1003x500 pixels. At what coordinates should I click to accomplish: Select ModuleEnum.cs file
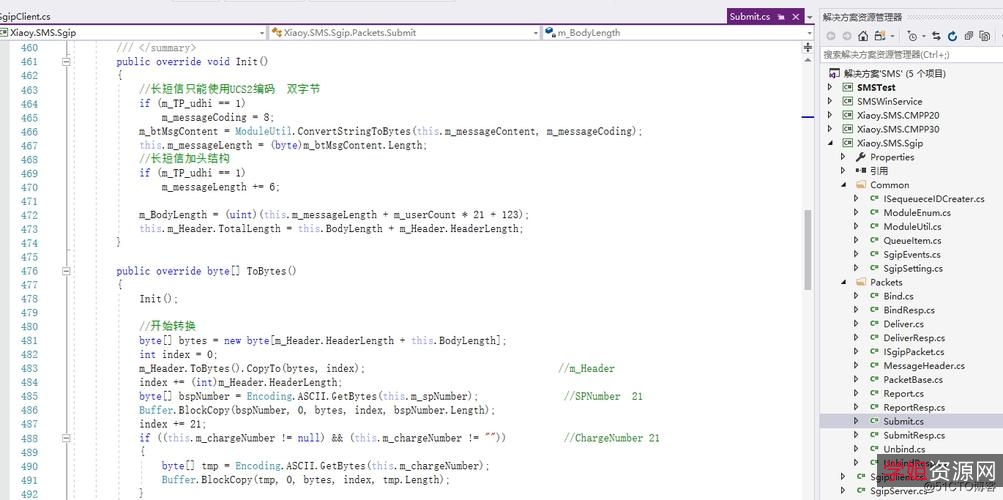coord(917,213)
